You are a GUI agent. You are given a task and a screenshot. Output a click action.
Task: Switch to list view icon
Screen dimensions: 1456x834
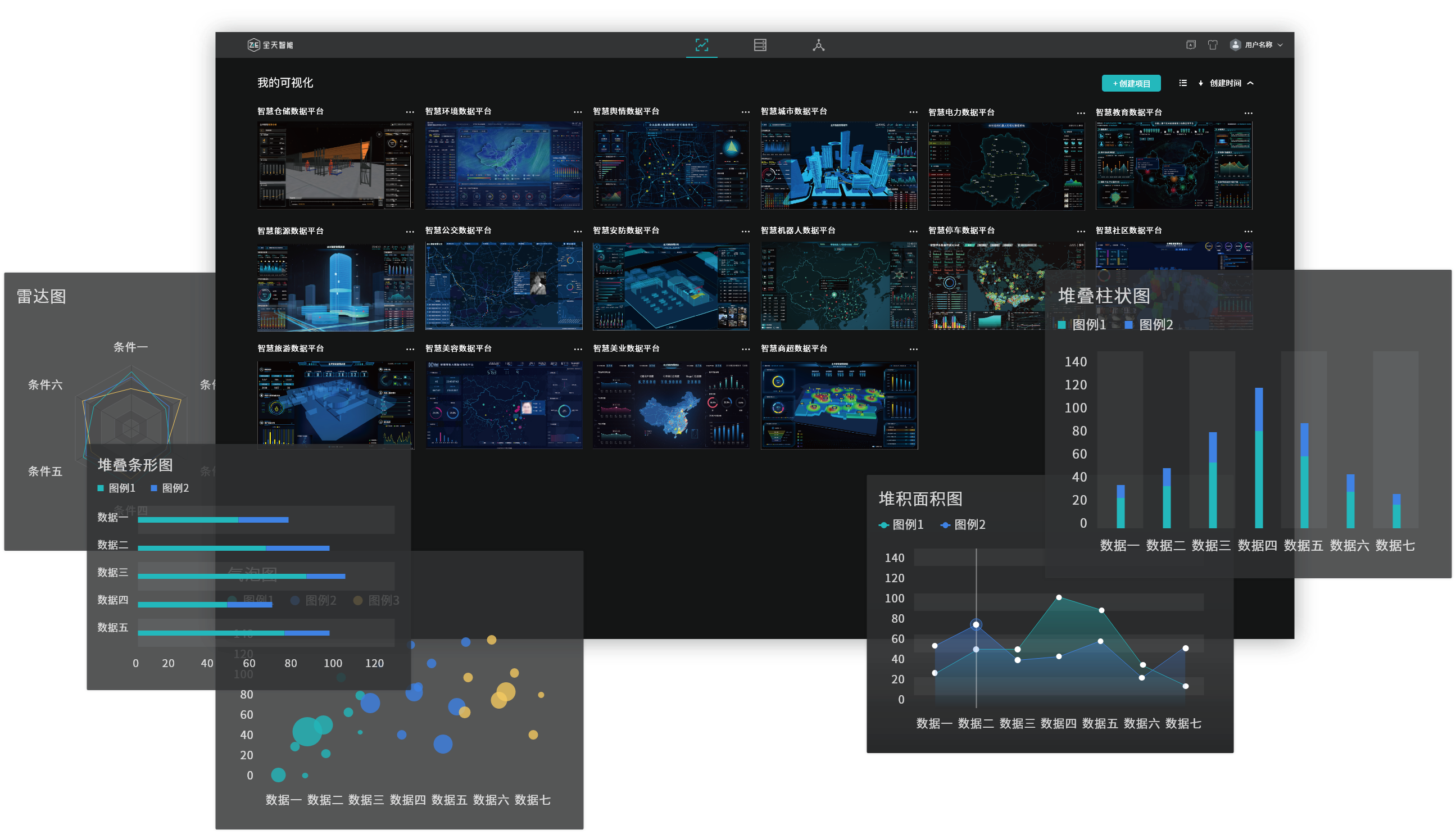pyautogui.click(x=1183, y=83)
